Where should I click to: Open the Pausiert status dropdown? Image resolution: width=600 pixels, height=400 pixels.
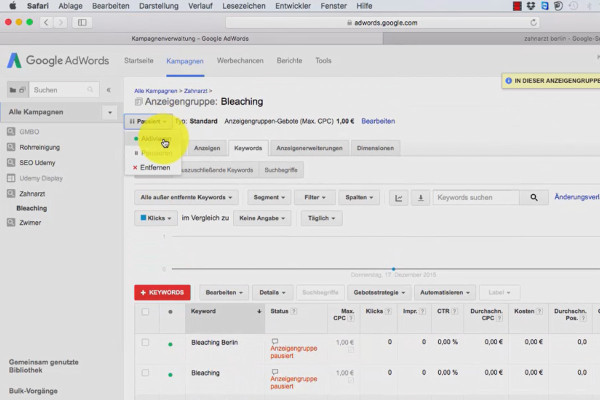(x=148, y=121)
